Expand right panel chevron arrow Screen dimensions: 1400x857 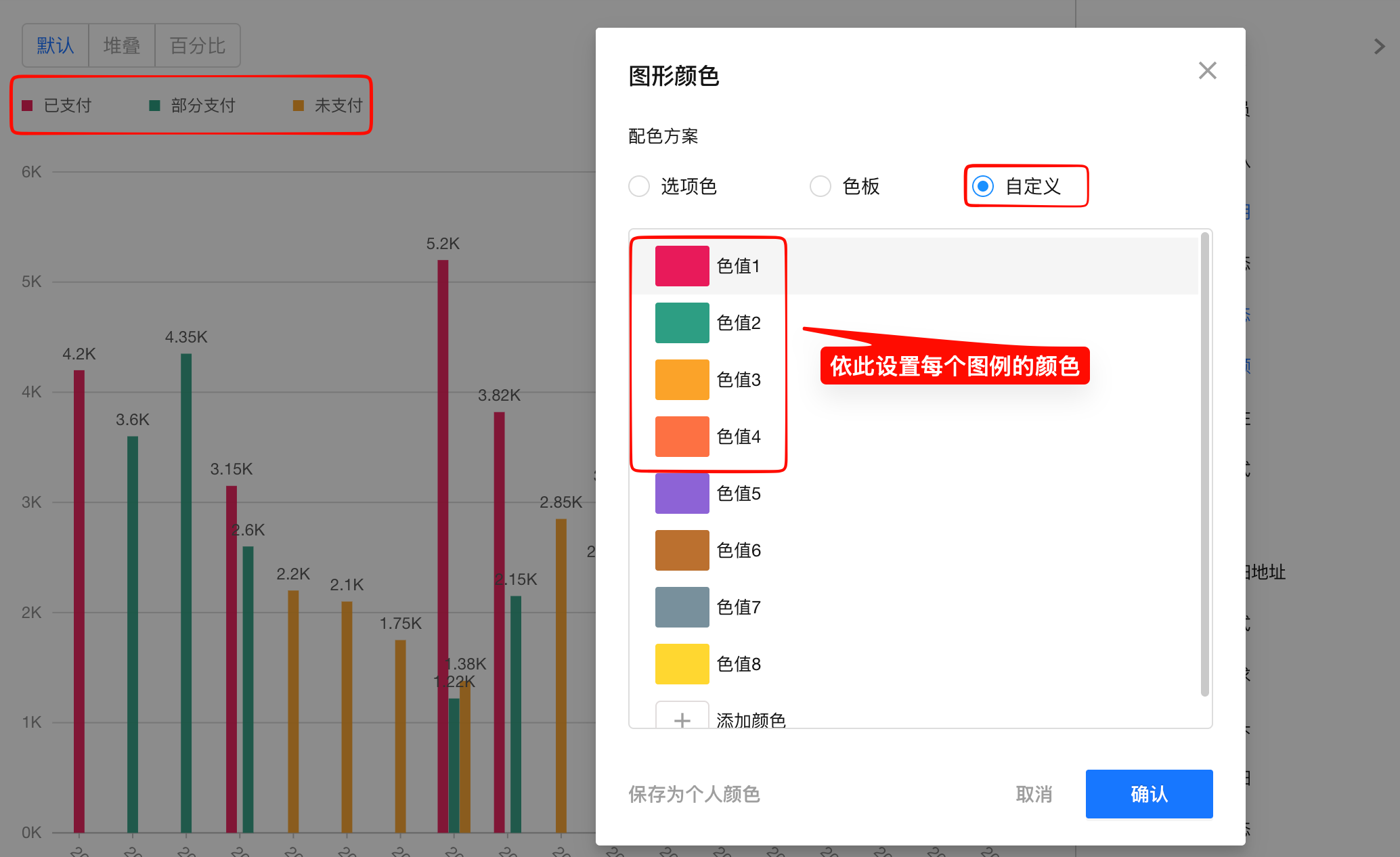[x=1379, y=47]
